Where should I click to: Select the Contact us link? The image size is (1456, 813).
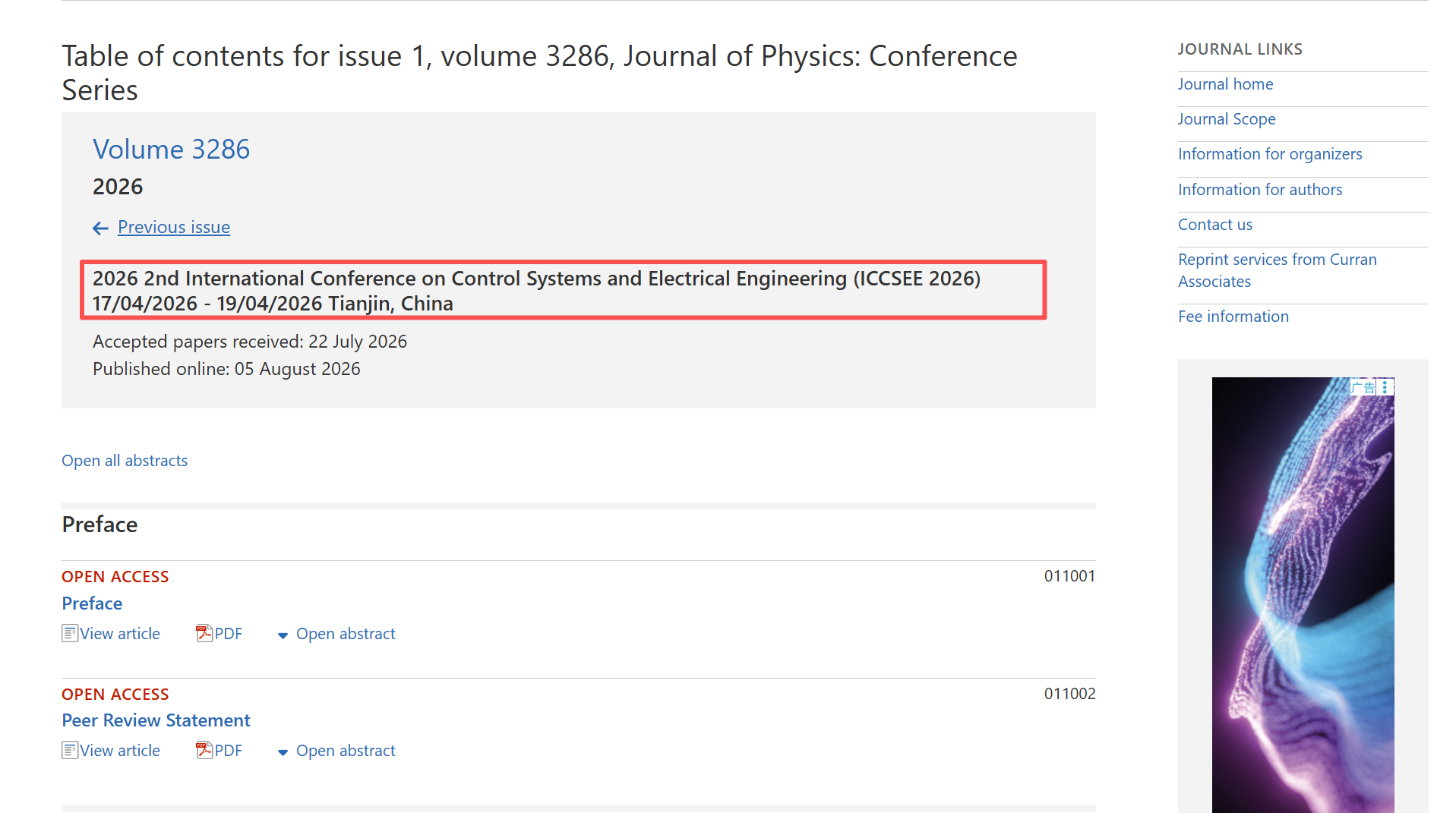(x=1215, y=225)
